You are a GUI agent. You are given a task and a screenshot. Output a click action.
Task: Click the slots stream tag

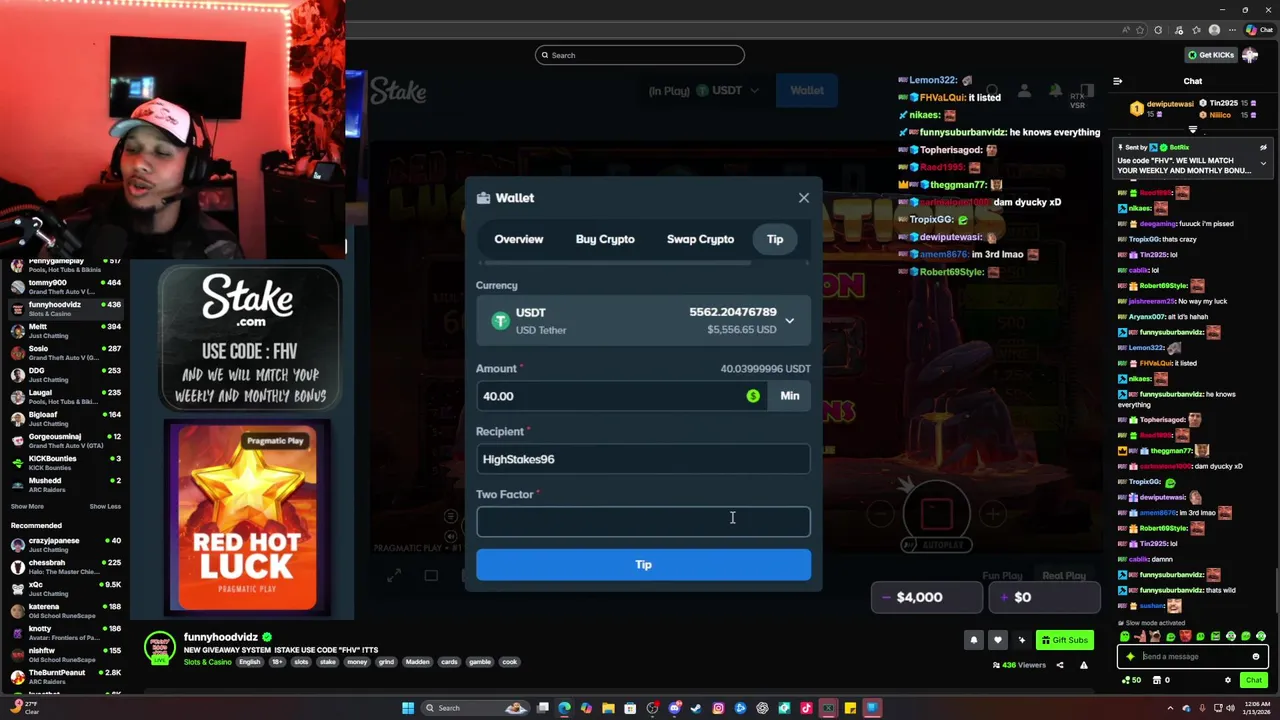coord(301,661)
